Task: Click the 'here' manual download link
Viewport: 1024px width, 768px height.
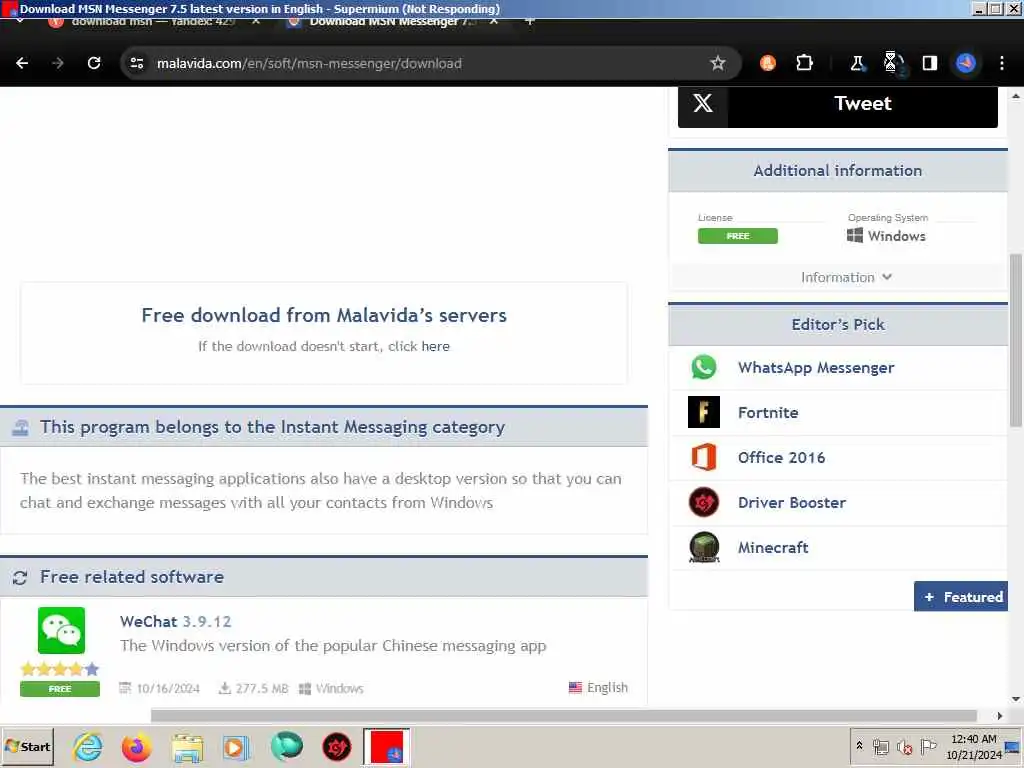Action: (435, 346)
